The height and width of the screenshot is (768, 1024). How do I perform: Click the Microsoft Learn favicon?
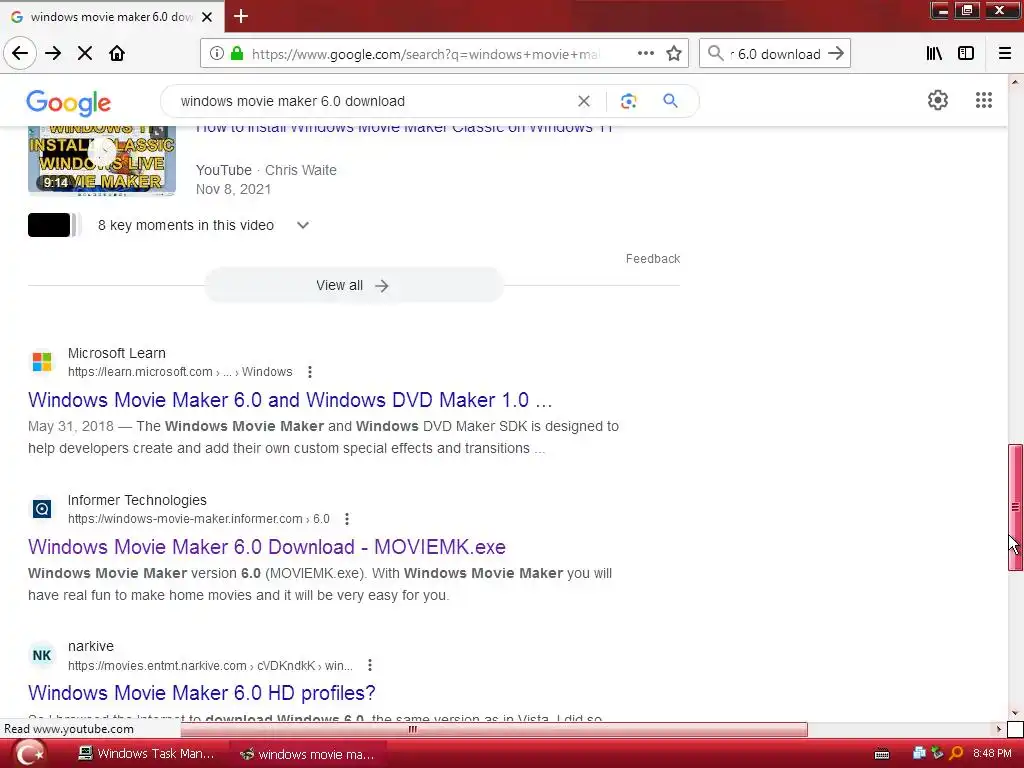(x=42, y=362)
